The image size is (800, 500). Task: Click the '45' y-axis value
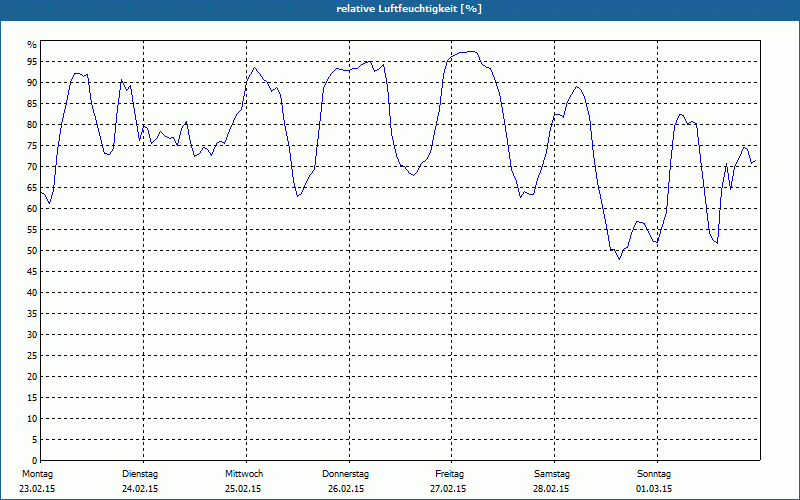32,271
